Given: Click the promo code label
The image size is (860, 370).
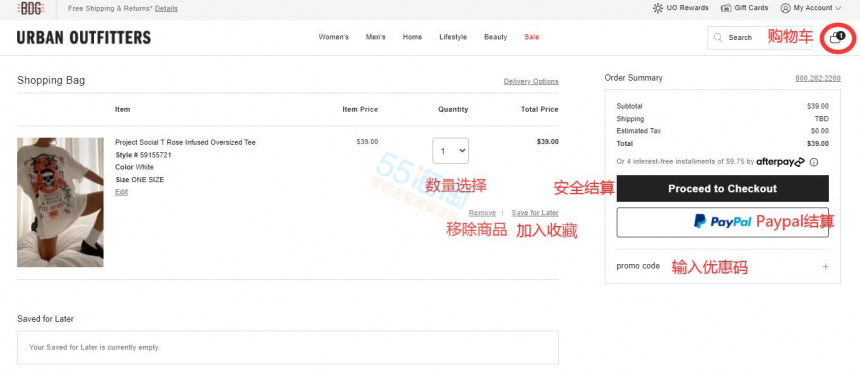Looking at the screenshot, I should 638,266.
